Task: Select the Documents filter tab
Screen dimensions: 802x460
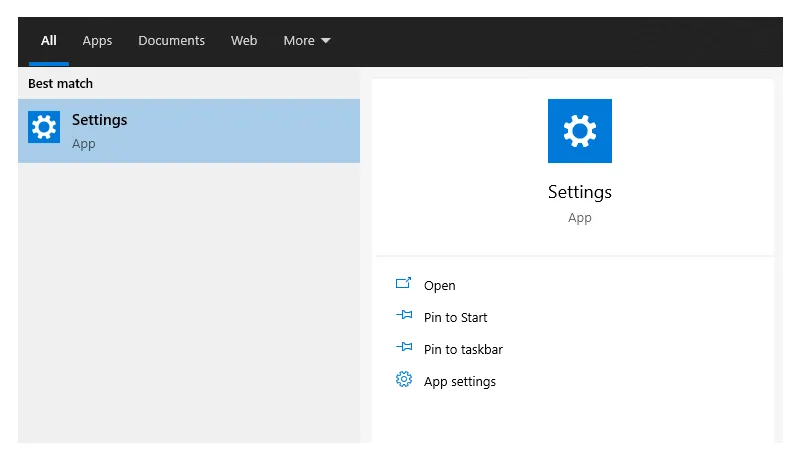Action: click(171, 40)
